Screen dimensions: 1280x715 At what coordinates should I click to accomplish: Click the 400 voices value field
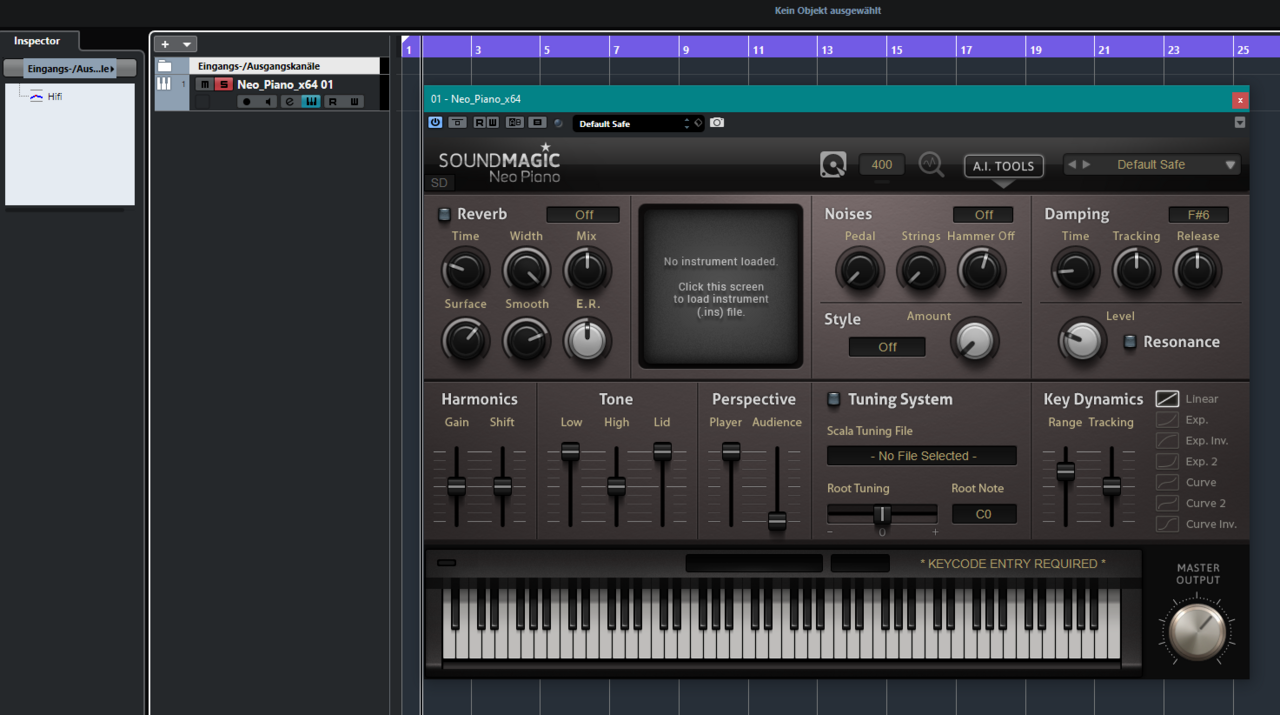click(x=881, y=165)
